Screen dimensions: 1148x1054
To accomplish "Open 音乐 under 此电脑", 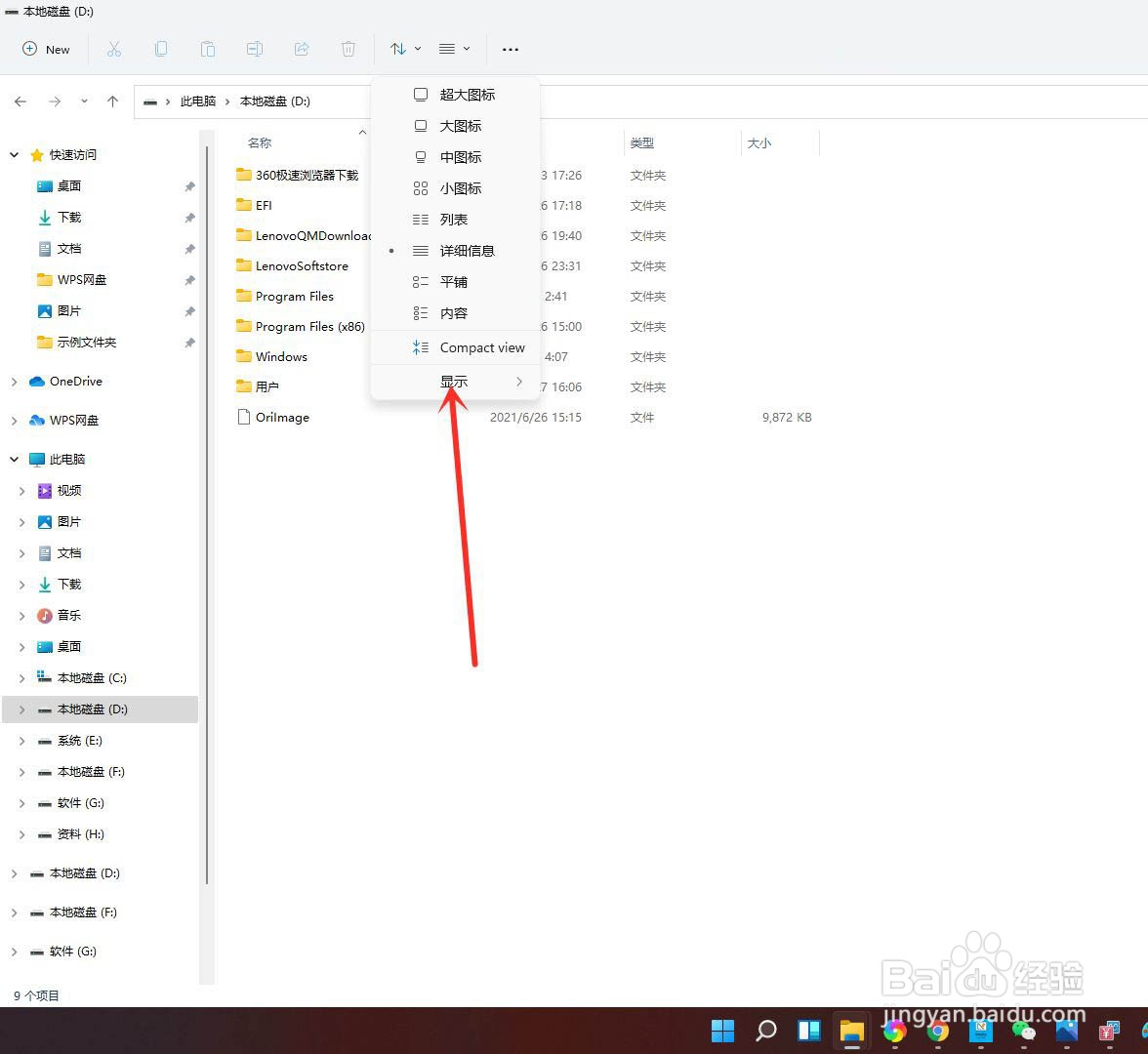I will (59, 616).
